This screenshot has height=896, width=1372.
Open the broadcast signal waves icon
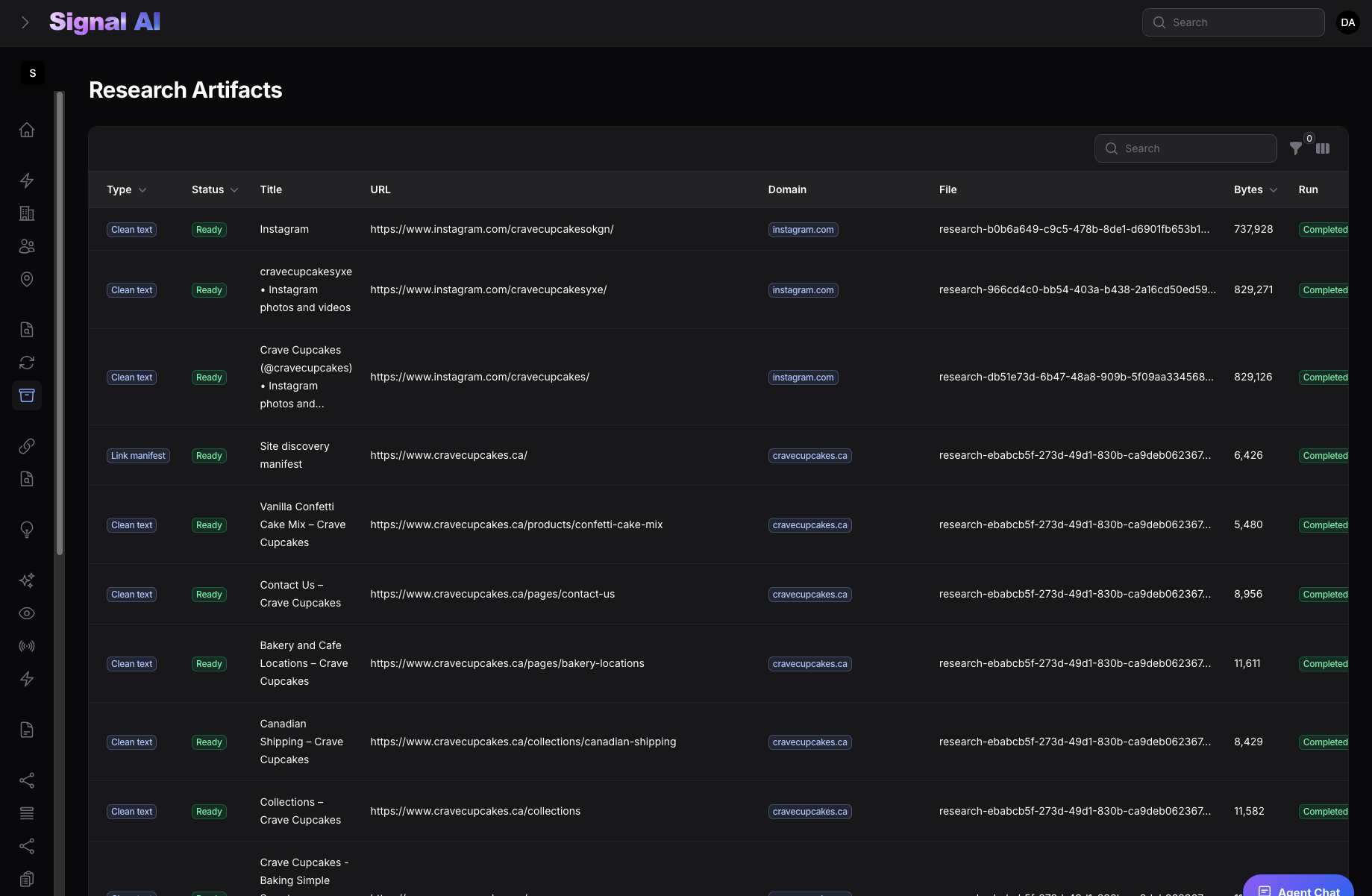click(x=27, y=646)
